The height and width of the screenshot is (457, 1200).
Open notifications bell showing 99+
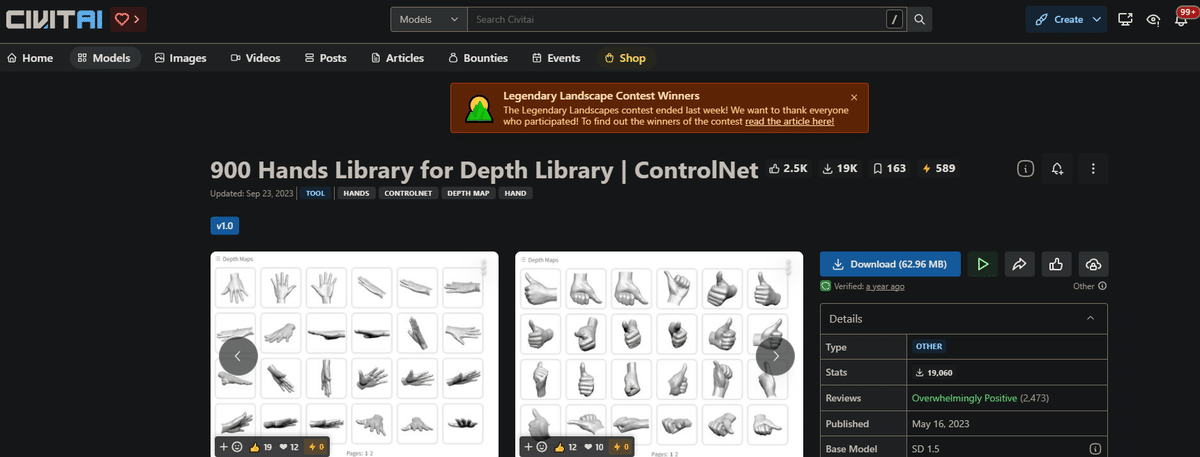[1181, 19]
